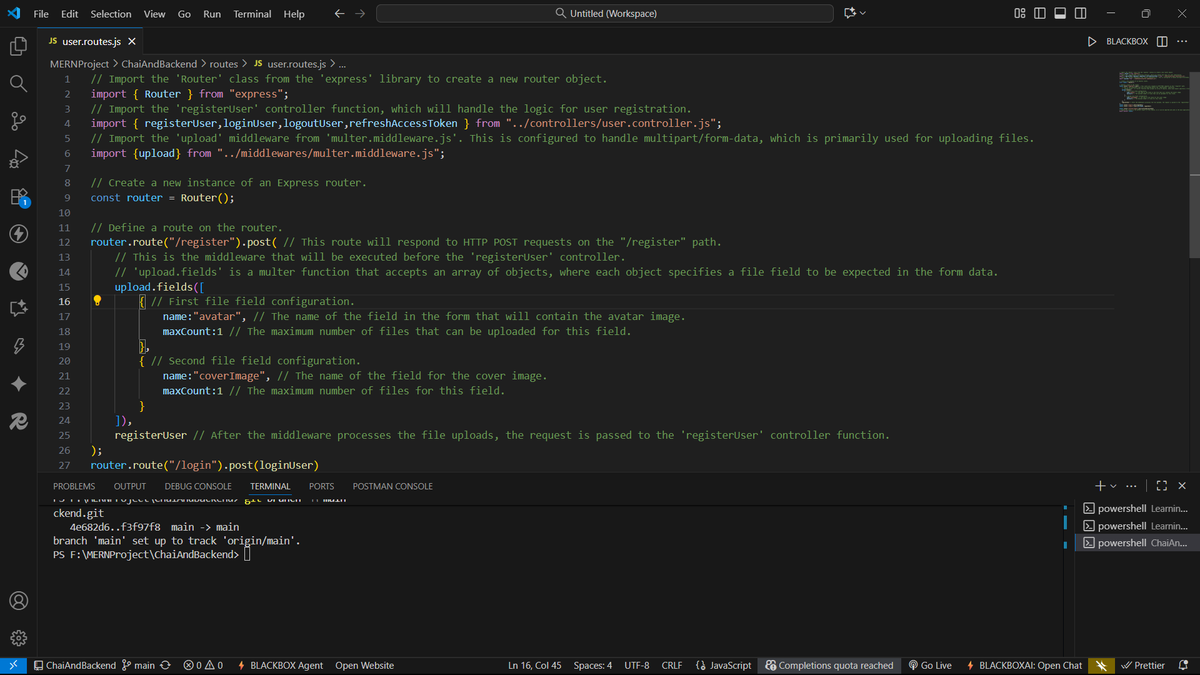Open the Terminal menu
The image size is (1200, 675).
(252, 14)
